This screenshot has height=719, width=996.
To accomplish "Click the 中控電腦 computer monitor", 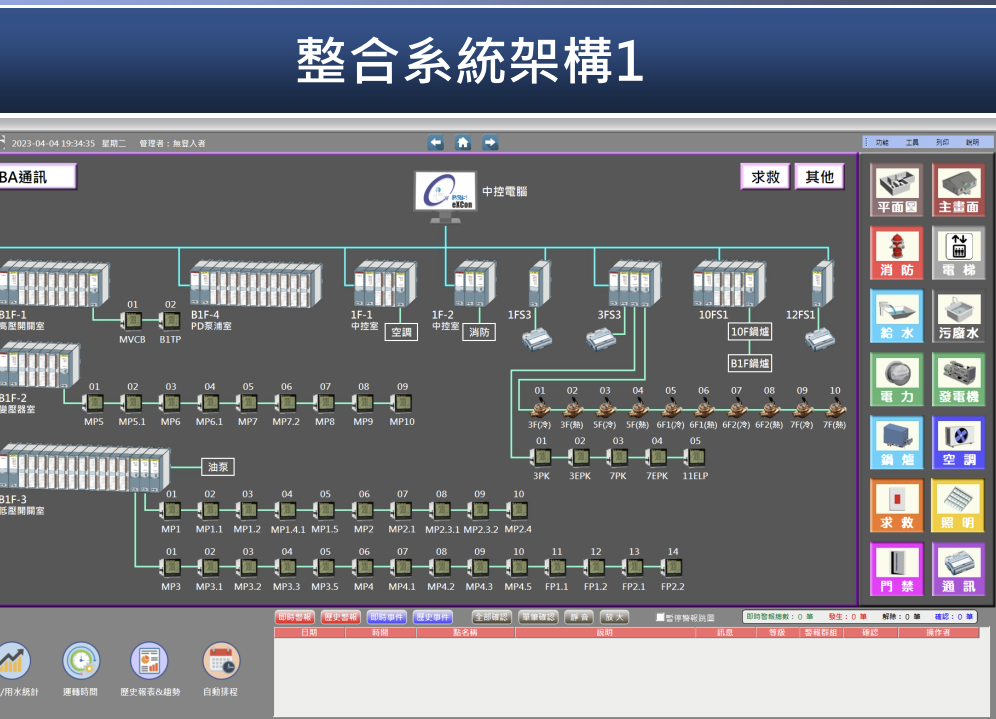I will click(x=446, y=192).
